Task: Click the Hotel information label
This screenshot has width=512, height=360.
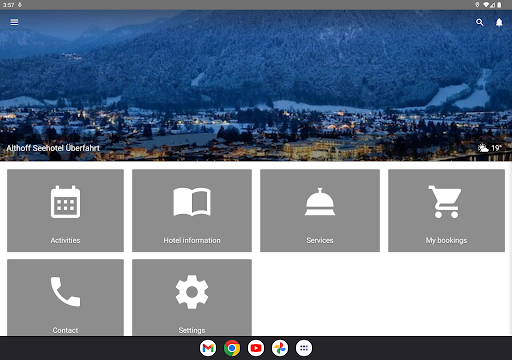Action: (192, 240)
